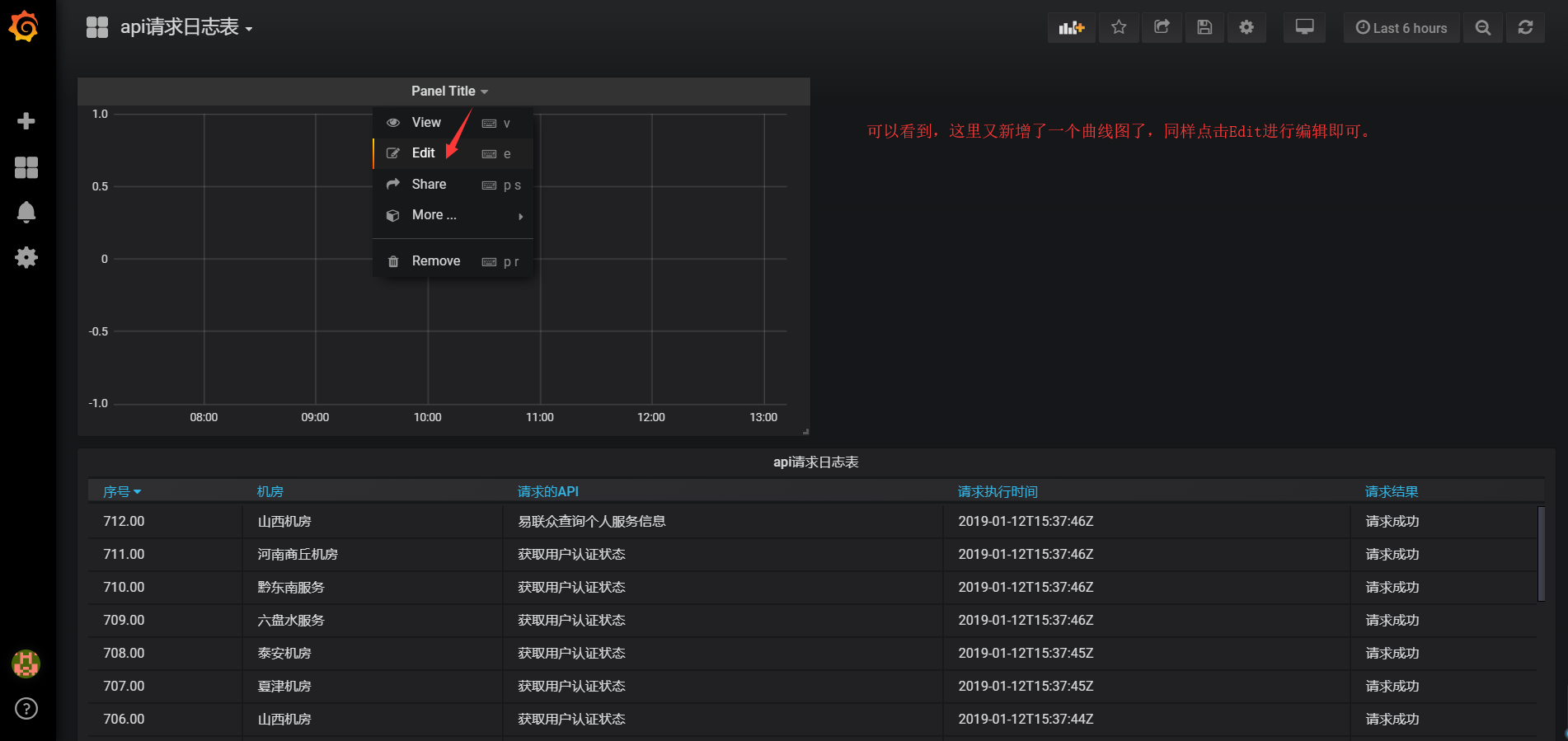The image size is (1568, 741).
Task: Open the Grafana logo home menu
Action: point(25,26)
